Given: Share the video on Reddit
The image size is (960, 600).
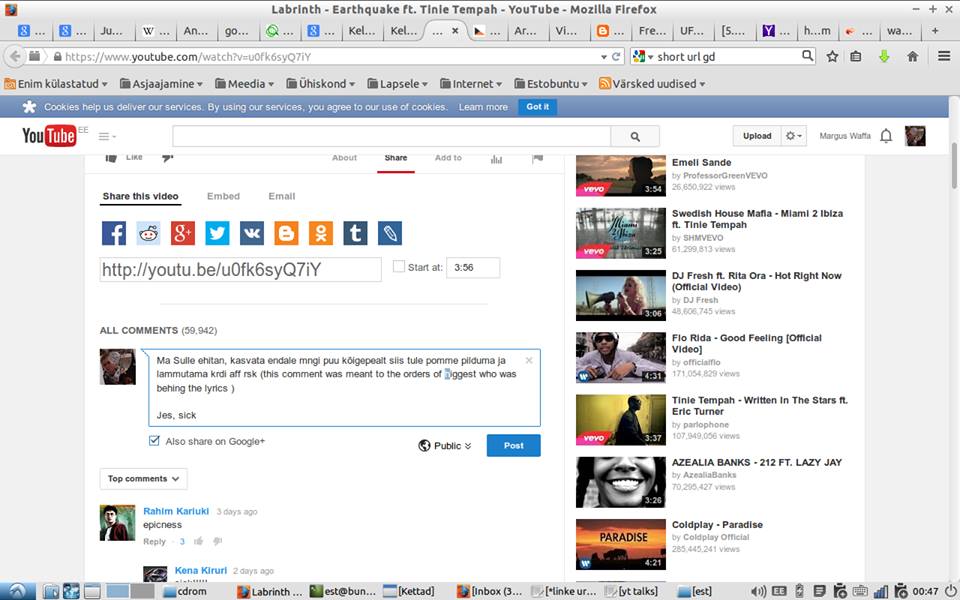Looking at the screenshot, I should [148, 233].
